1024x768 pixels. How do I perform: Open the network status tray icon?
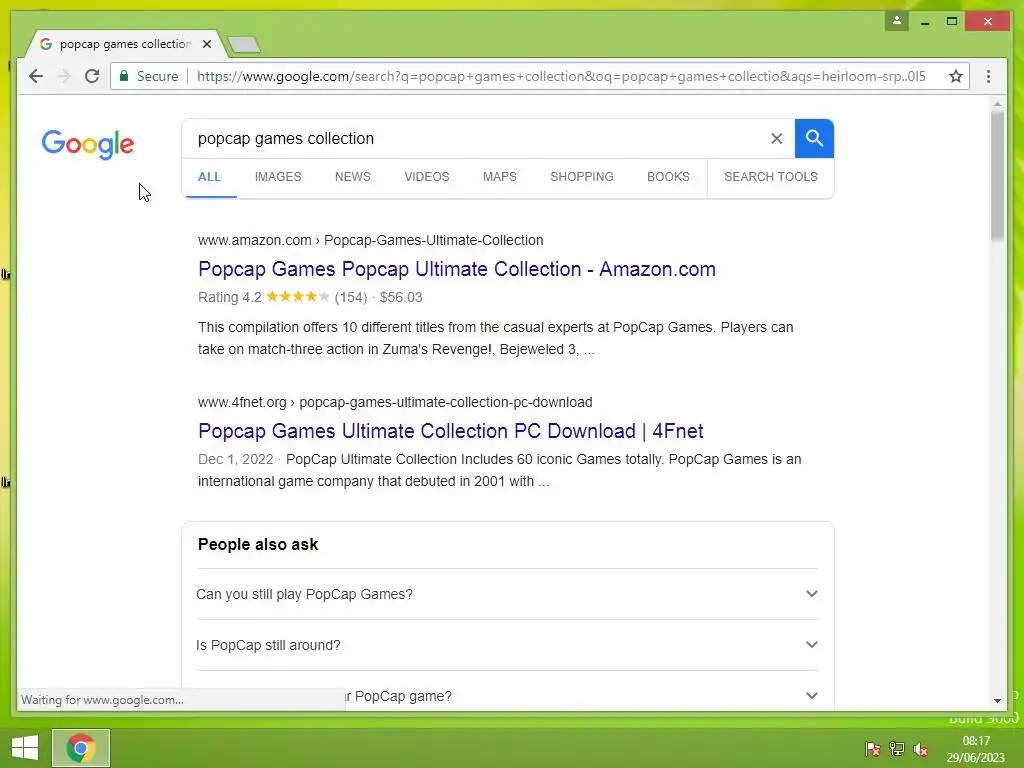pos(897,749)
